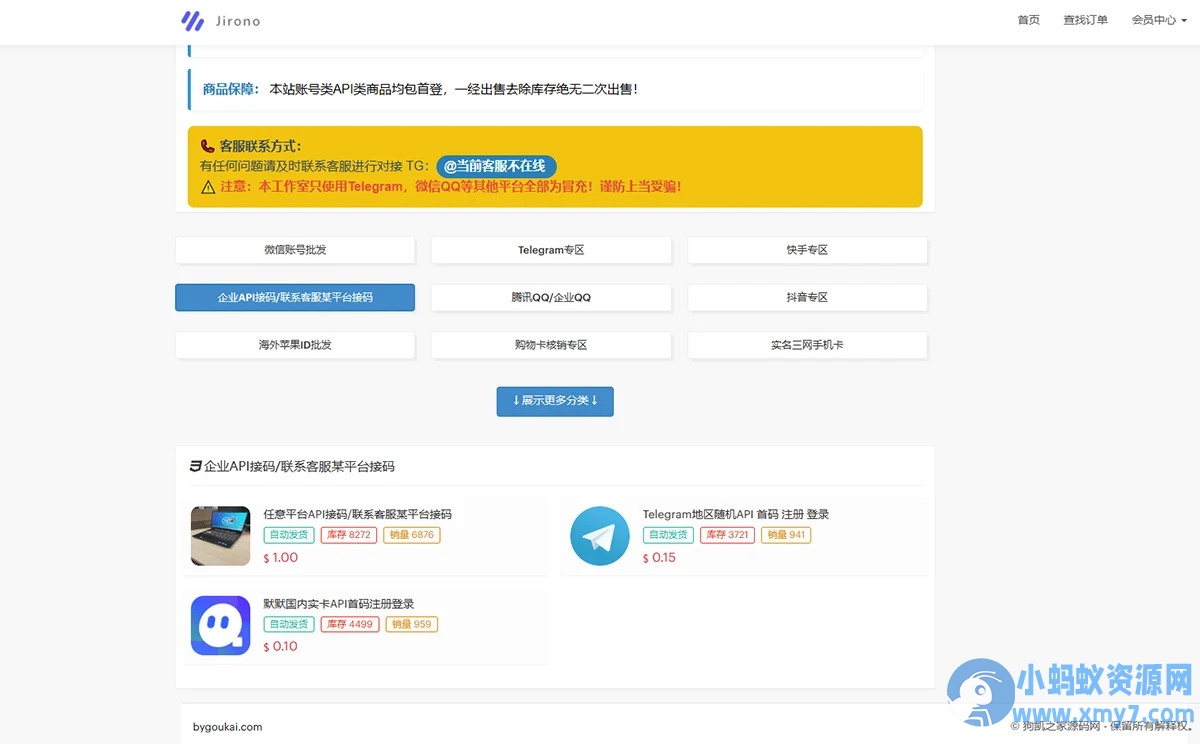This screenshot has height=744, width=1200.
Task: Open the Telegram地区随机API 首码 注册 登录 product
Action: [x=736, y=514]
